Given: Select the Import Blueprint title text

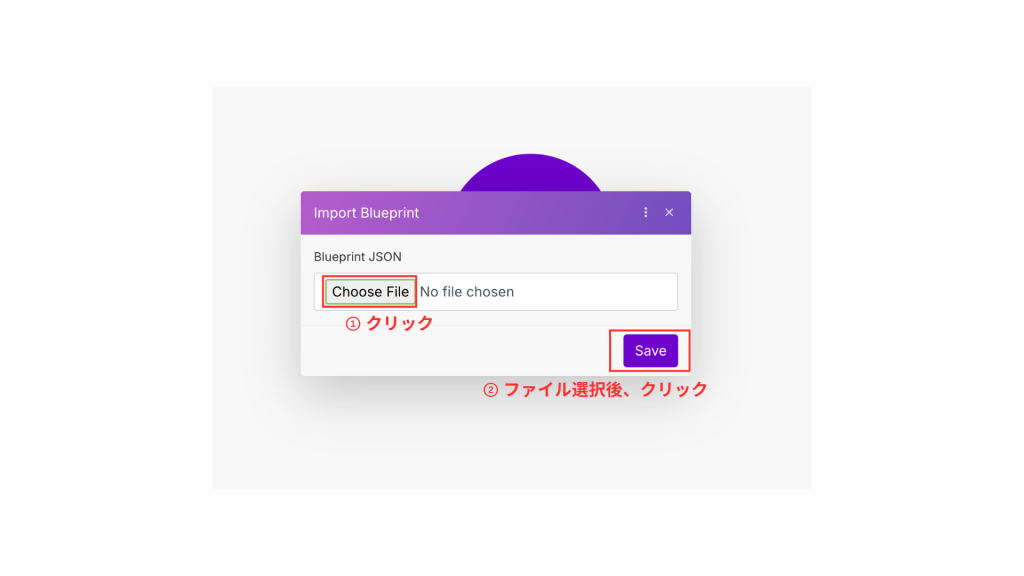Looking at the screenshot, I should (x=366, y=213).
